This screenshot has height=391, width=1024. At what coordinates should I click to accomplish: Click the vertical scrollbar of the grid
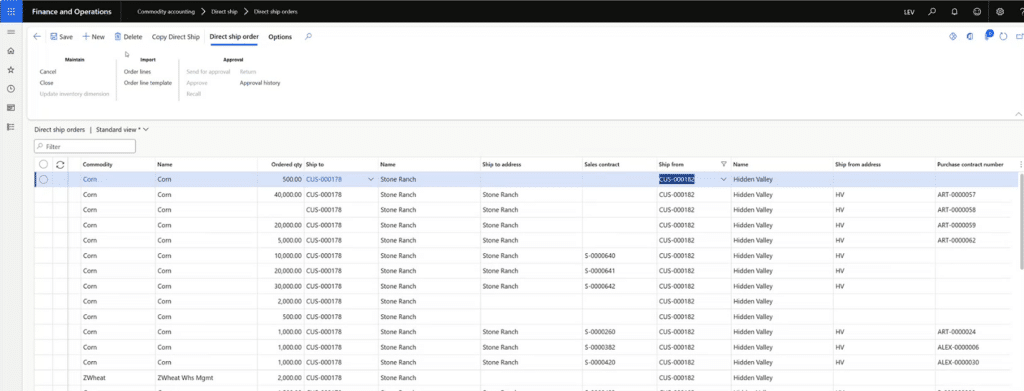(x=1021, y=222)
